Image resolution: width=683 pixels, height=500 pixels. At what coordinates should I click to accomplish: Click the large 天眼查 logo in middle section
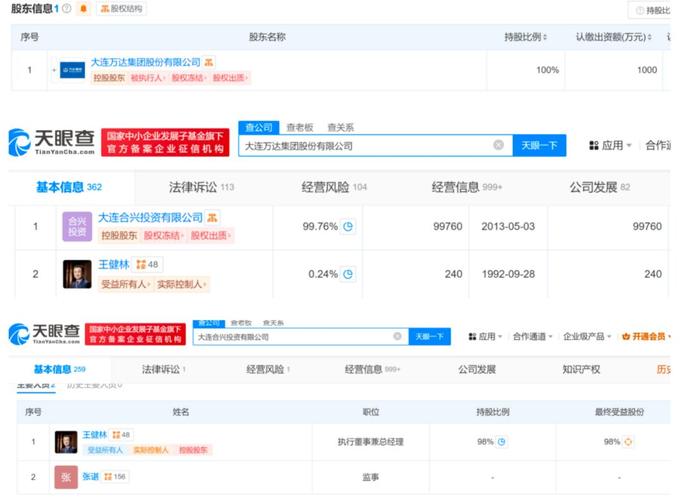tap(51, 142)
